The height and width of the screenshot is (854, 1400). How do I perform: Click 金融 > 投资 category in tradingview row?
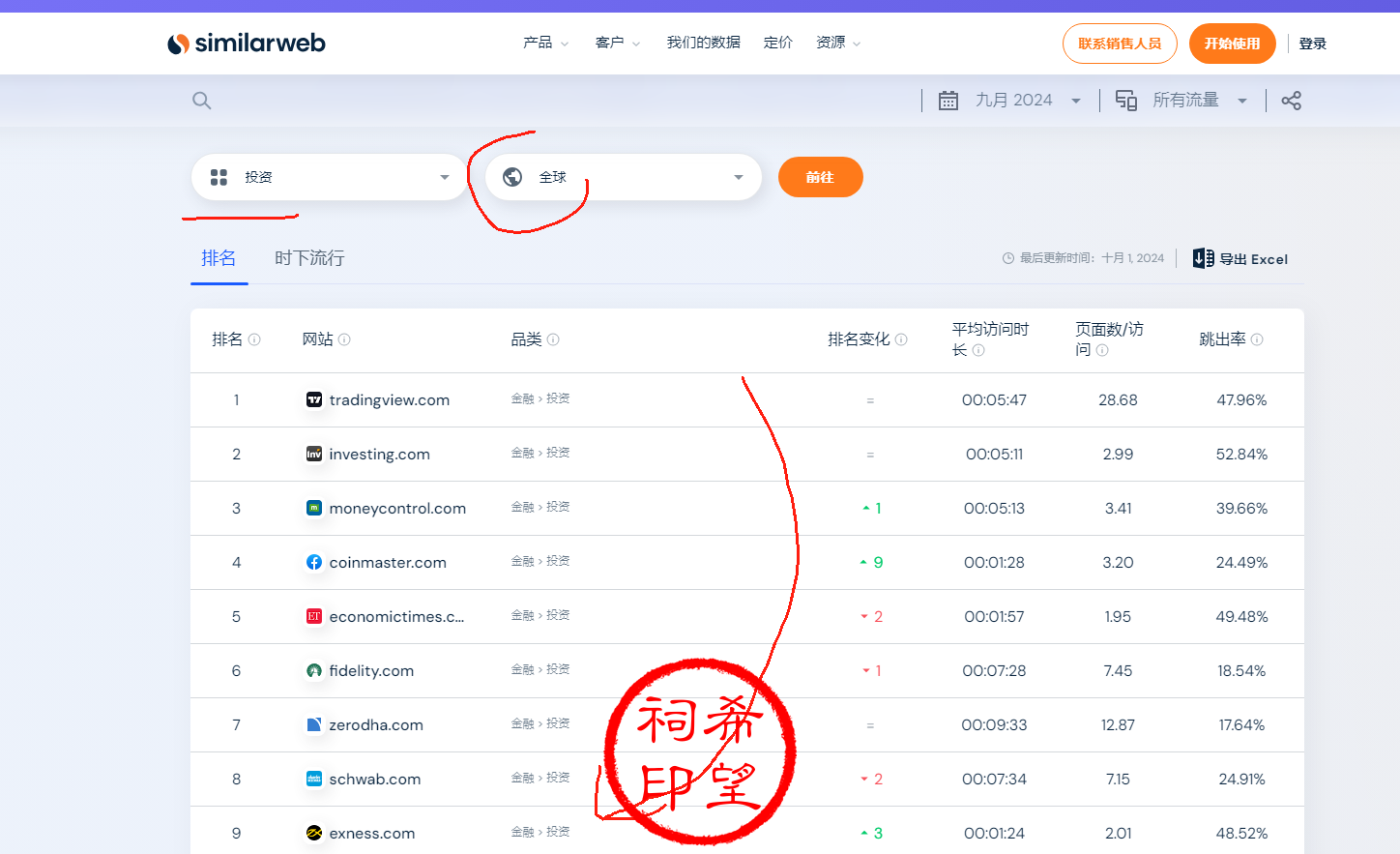click(540, 398)
